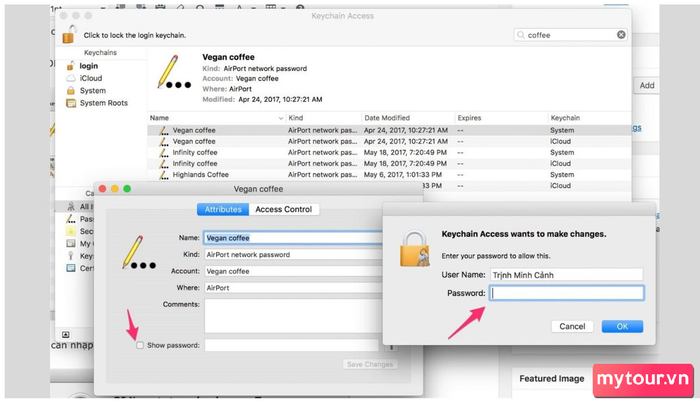
Task: Close the Vegan coffee window with red button
Action: point(102,189)
